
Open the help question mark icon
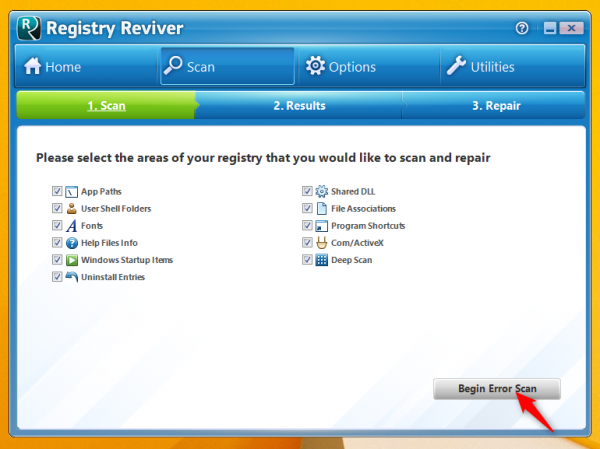[522, 28]
